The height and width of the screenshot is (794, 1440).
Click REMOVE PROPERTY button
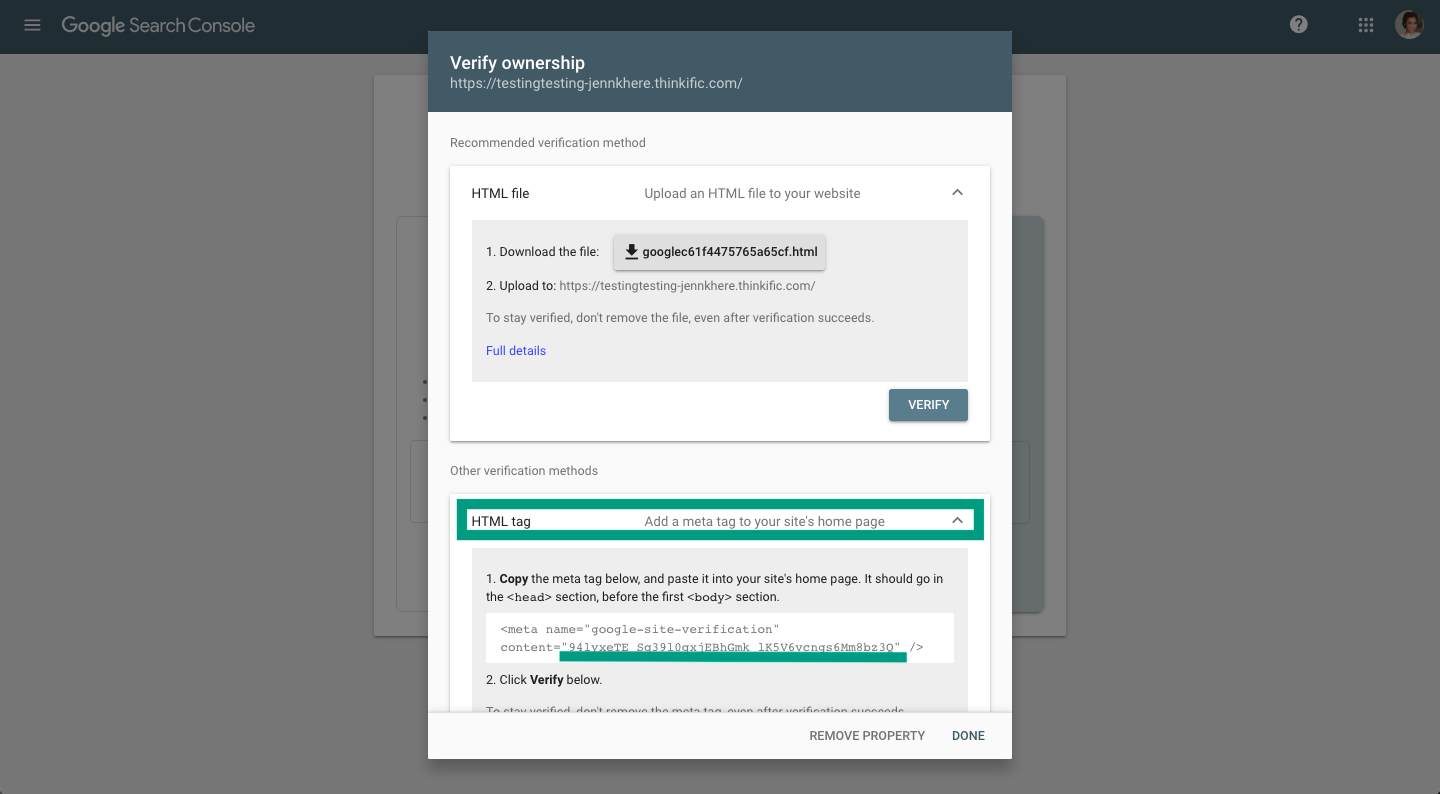point(867,736)
